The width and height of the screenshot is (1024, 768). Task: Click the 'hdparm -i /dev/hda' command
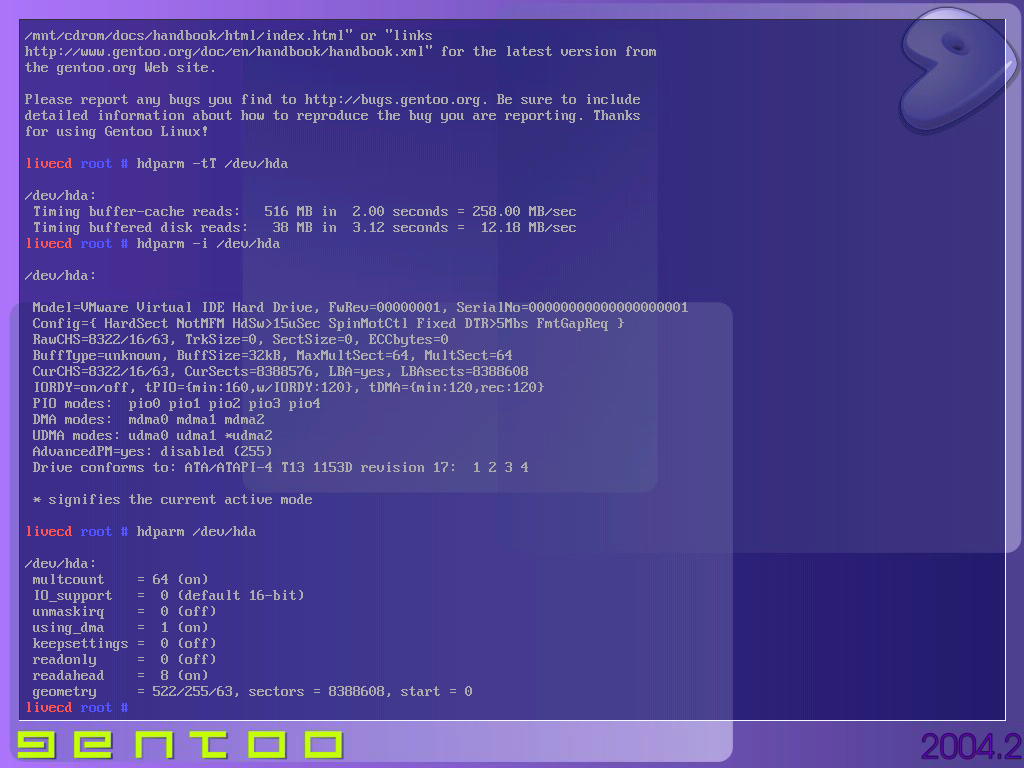pyautogui.click(x=208, y=244)
